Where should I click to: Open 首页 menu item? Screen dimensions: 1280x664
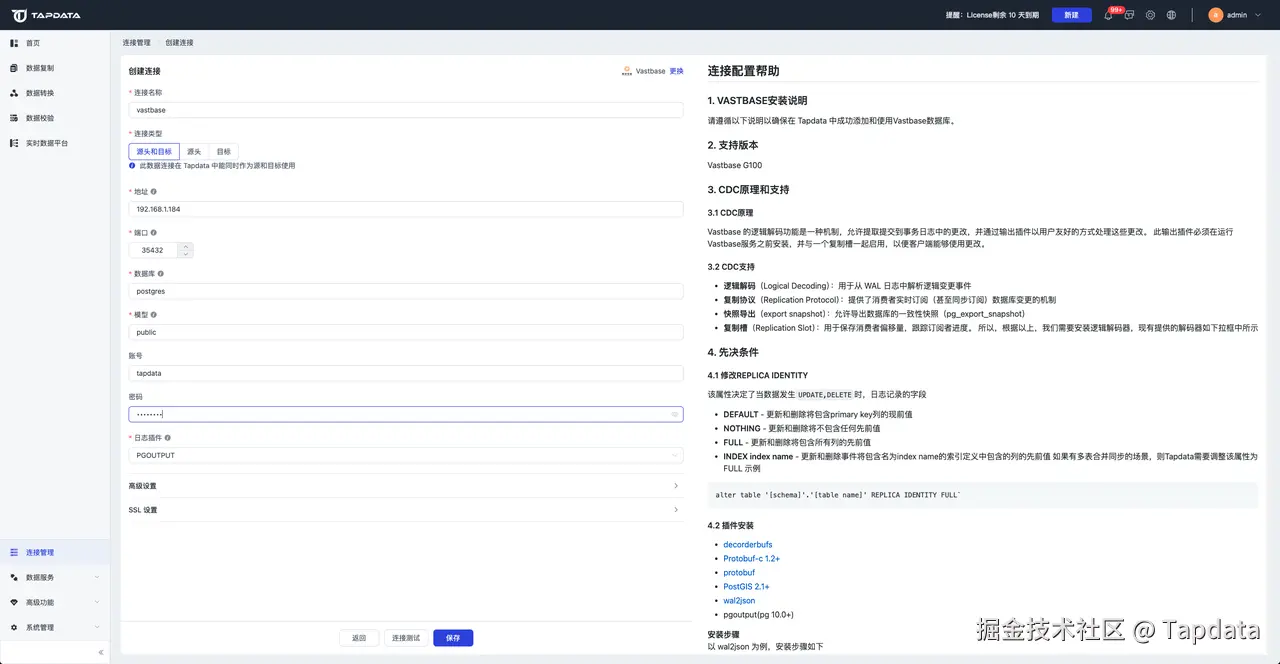[55, 43]
